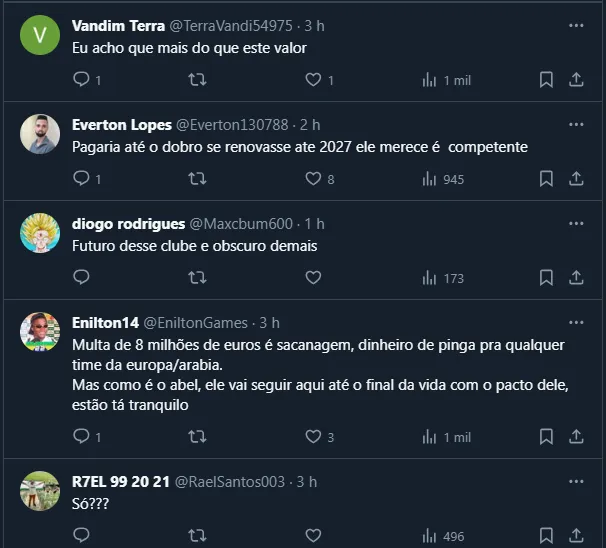Reply to Enilton14's tweet
Screen dimensions: 606x548
click(x=82, y=436)
